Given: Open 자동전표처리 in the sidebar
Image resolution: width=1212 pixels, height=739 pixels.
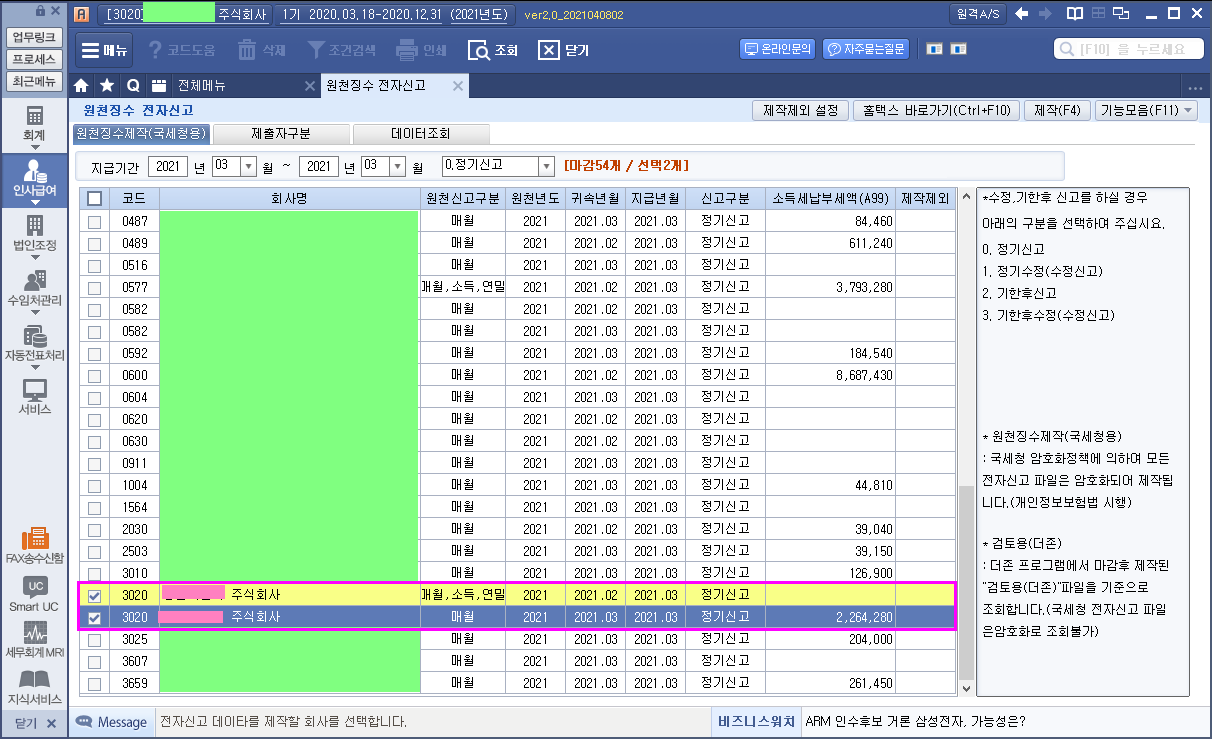Looking at the screenshot, I should tap(35, 343).
